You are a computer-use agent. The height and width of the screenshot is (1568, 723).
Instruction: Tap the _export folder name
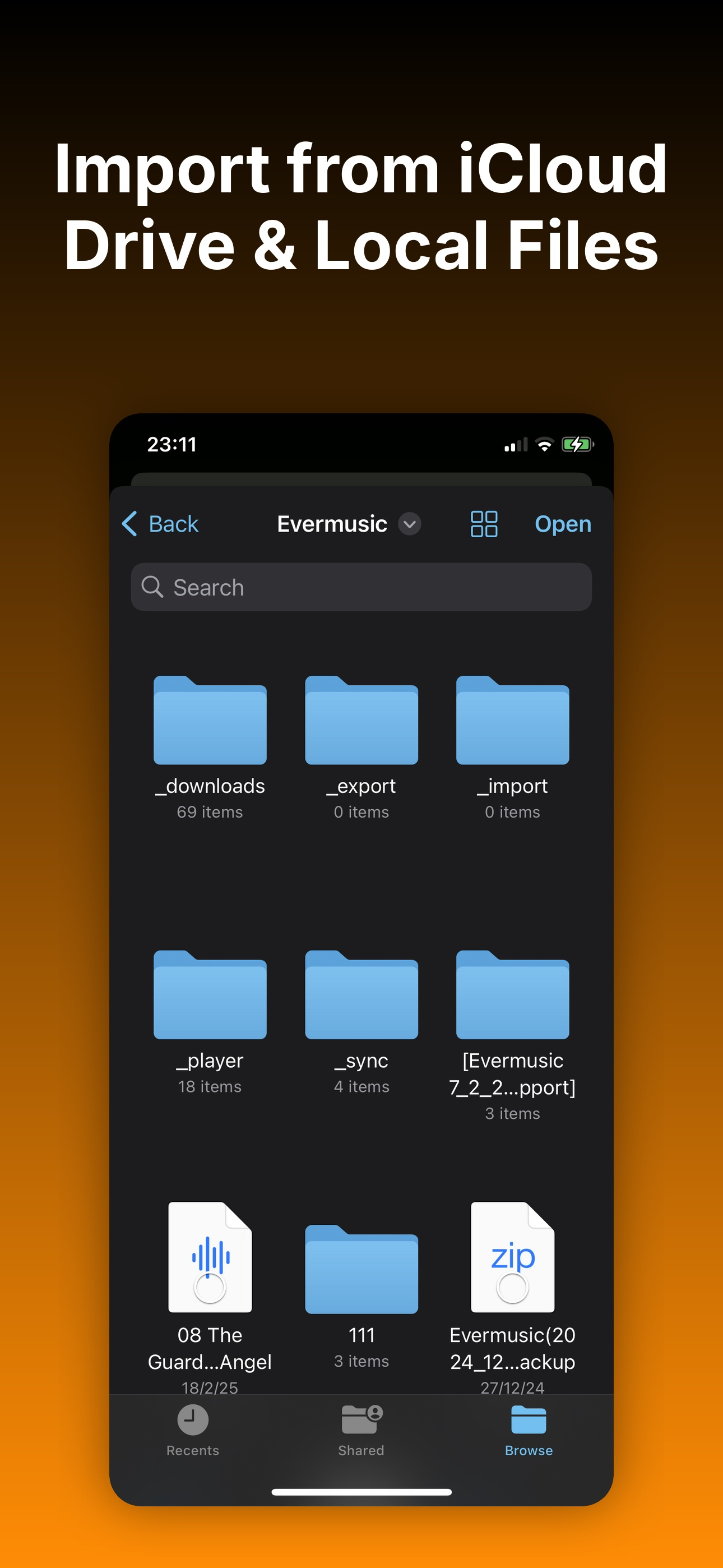point(361,786)
